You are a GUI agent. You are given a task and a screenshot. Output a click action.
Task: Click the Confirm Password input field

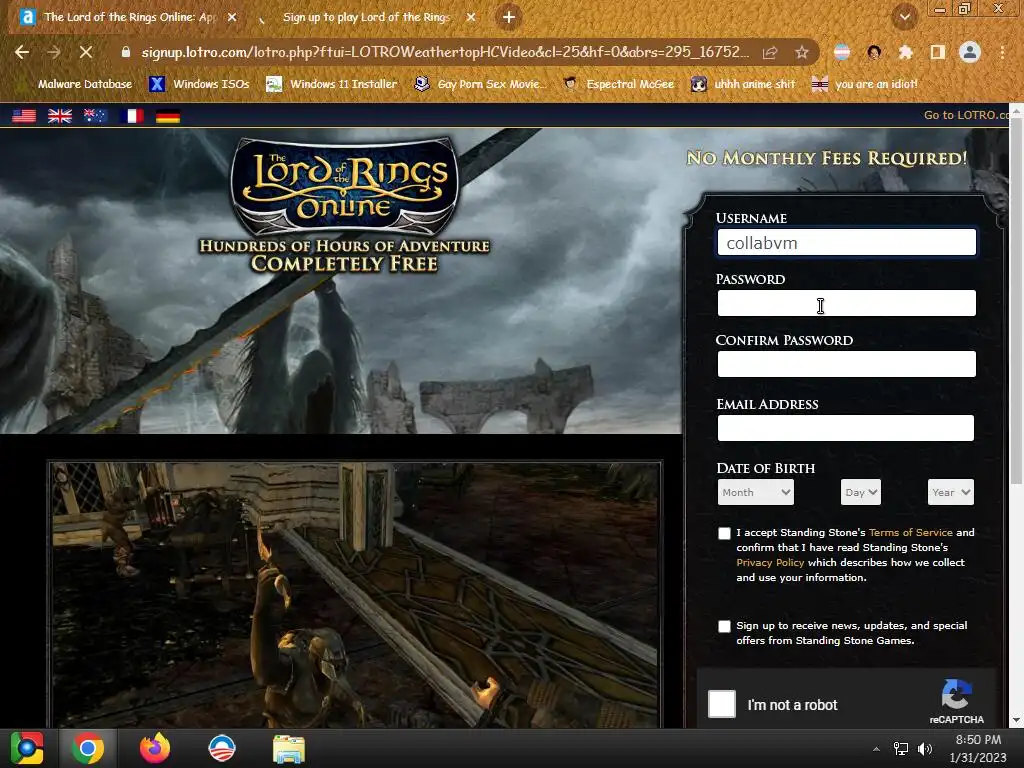pyautogui.click(x=846, y=364)
